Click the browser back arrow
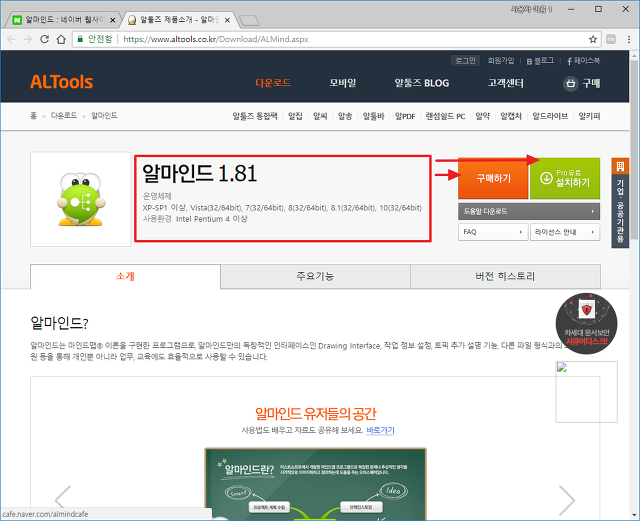Image resolution: width=640 pixels, height=521 pixels. (11, 39)
